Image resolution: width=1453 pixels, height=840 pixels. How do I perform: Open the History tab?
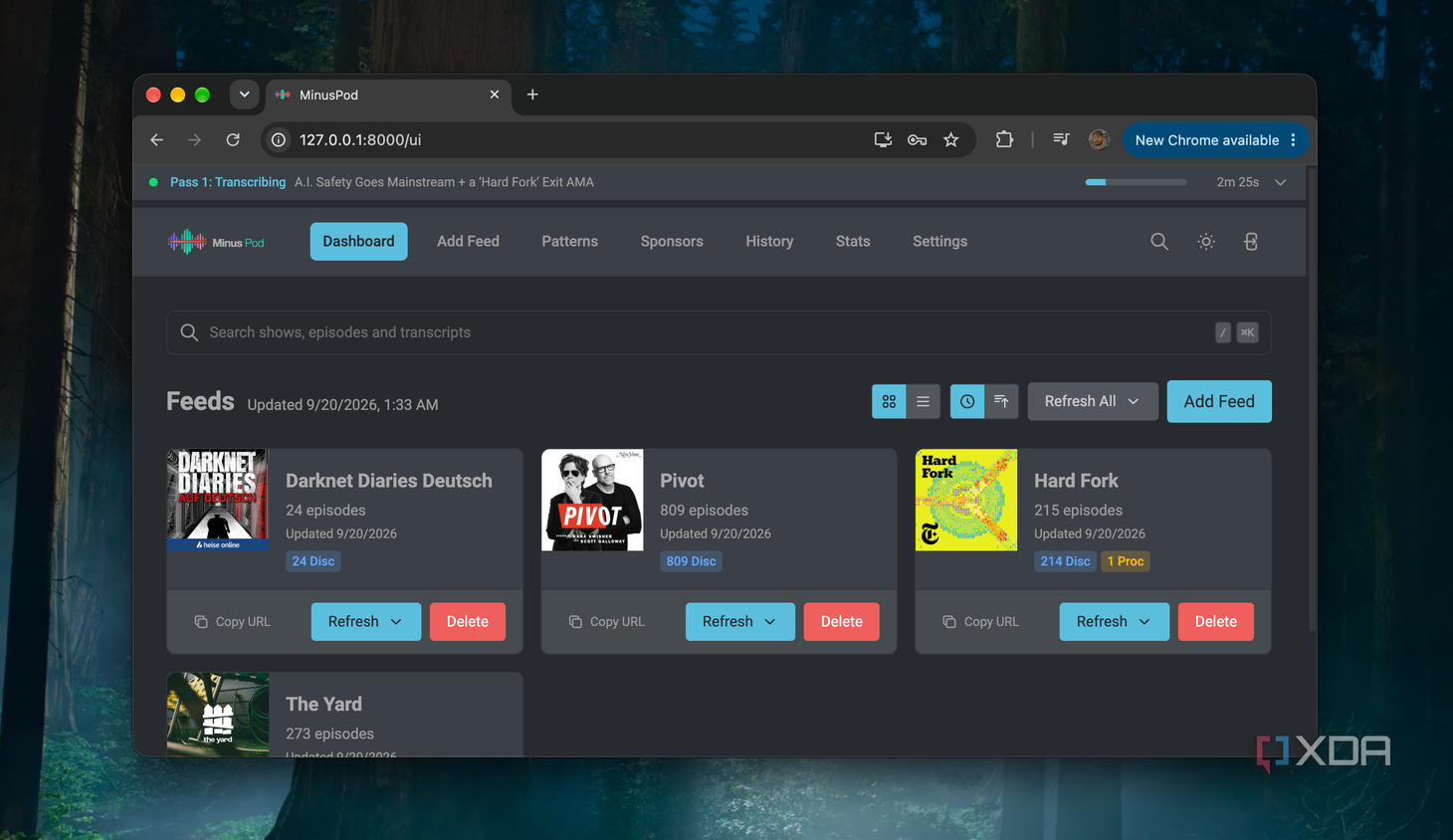coord(769,242)
